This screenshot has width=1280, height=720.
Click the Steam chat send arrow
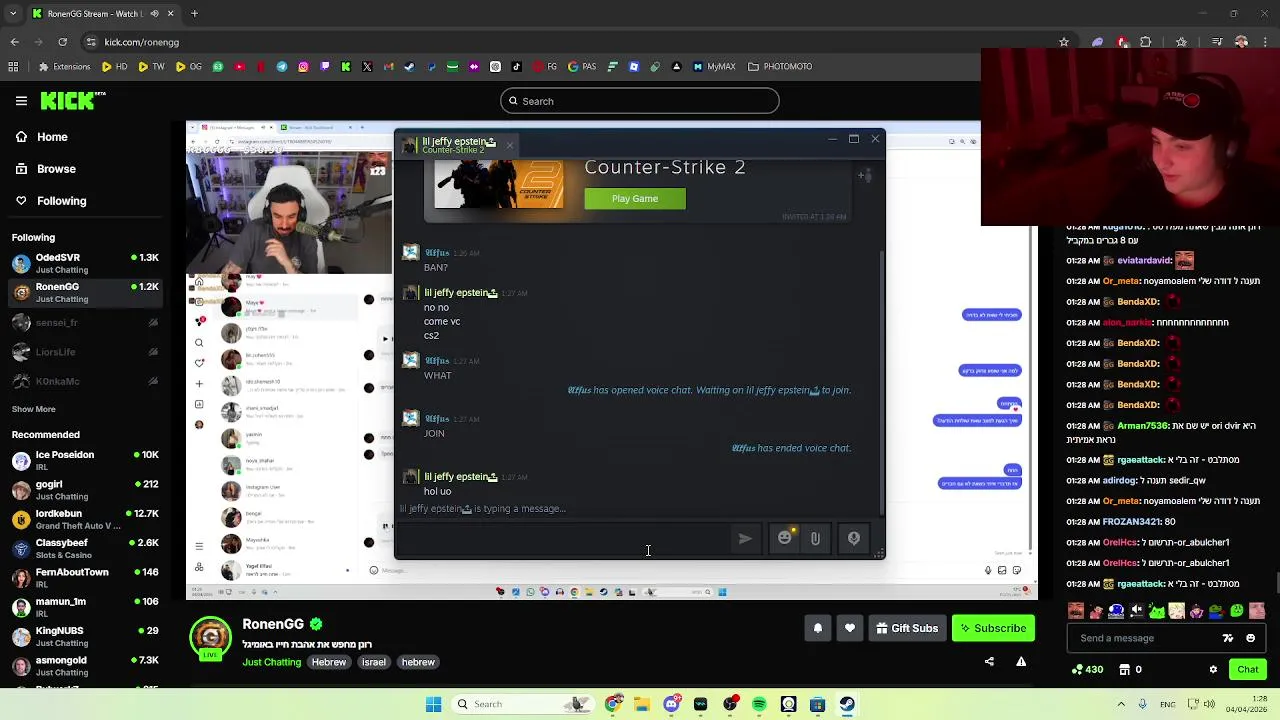pos(745,538)
